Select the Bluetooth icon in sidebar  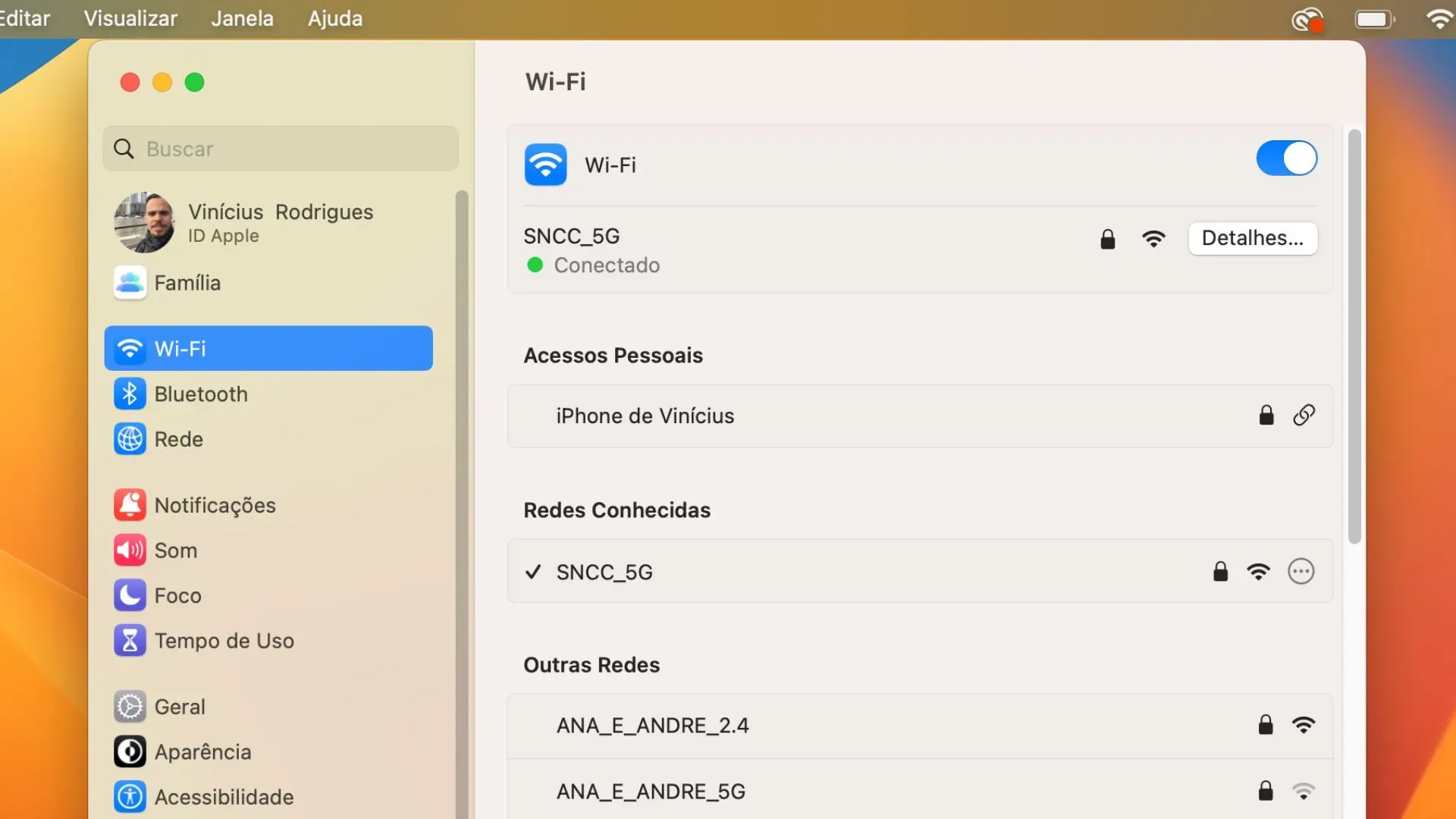[x=130, y=394]
